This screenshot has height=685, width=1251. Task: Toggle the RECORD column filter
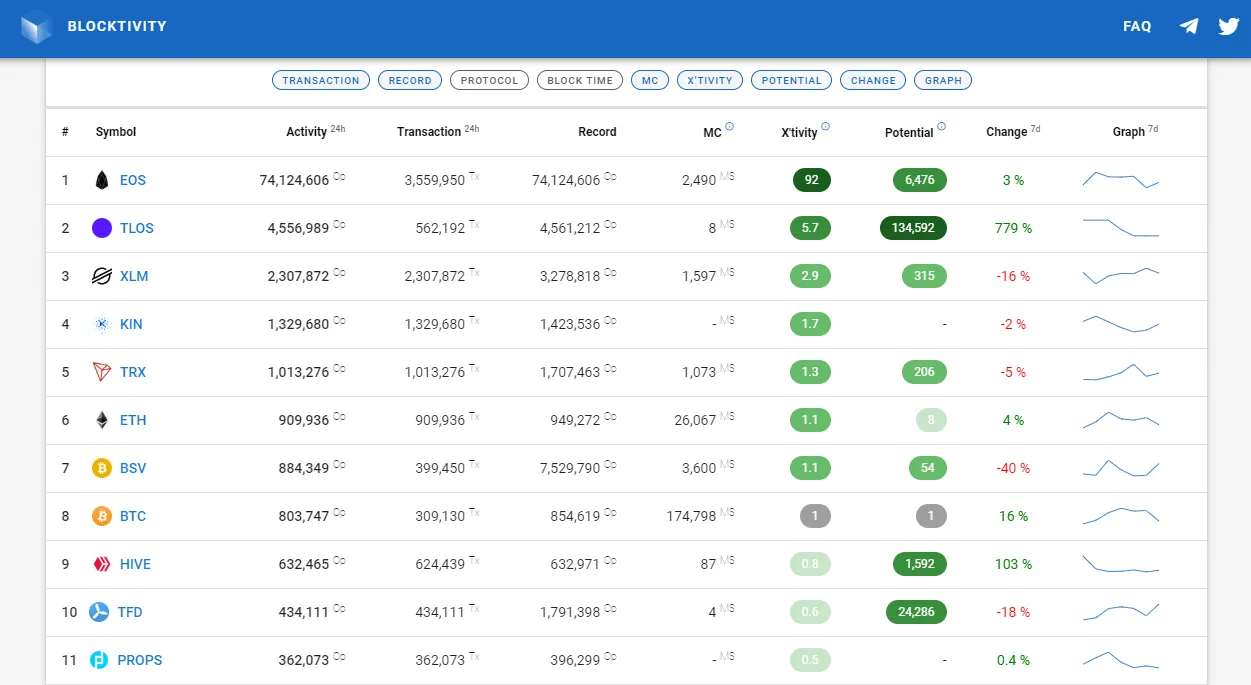click(410, 80)
